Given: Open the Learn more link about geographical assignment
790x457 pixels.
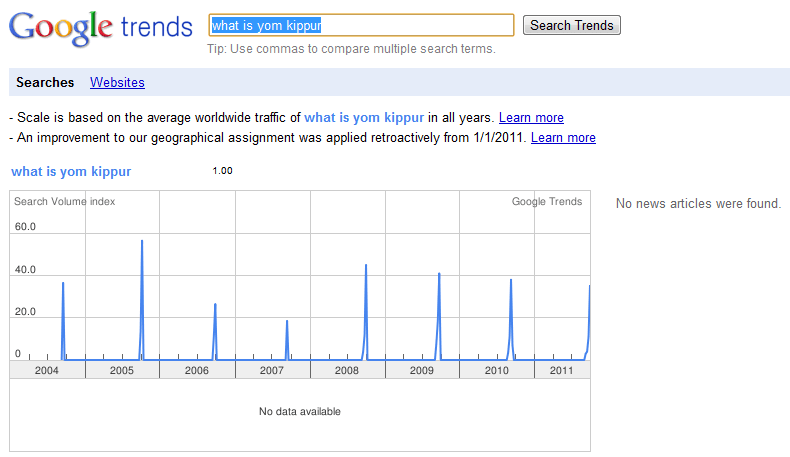Looking at the screenshot, I should (563, 138).
